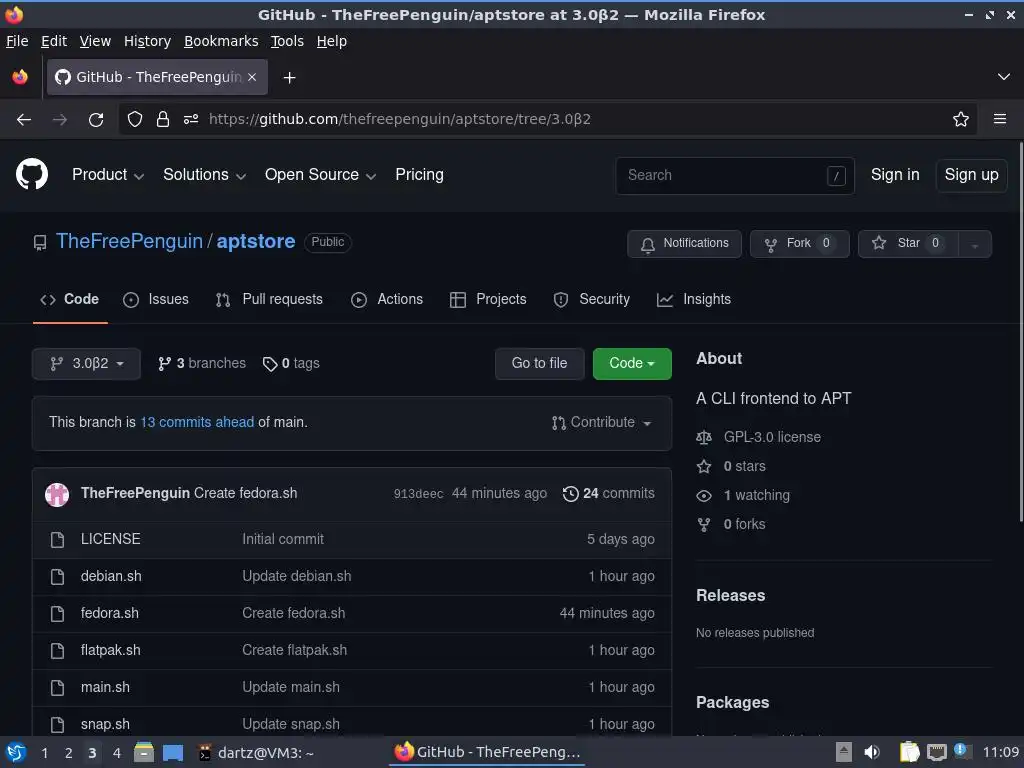Click the clipboard tray icon
The height and width of the screenshot is (768, 1024).
[909, 752]
